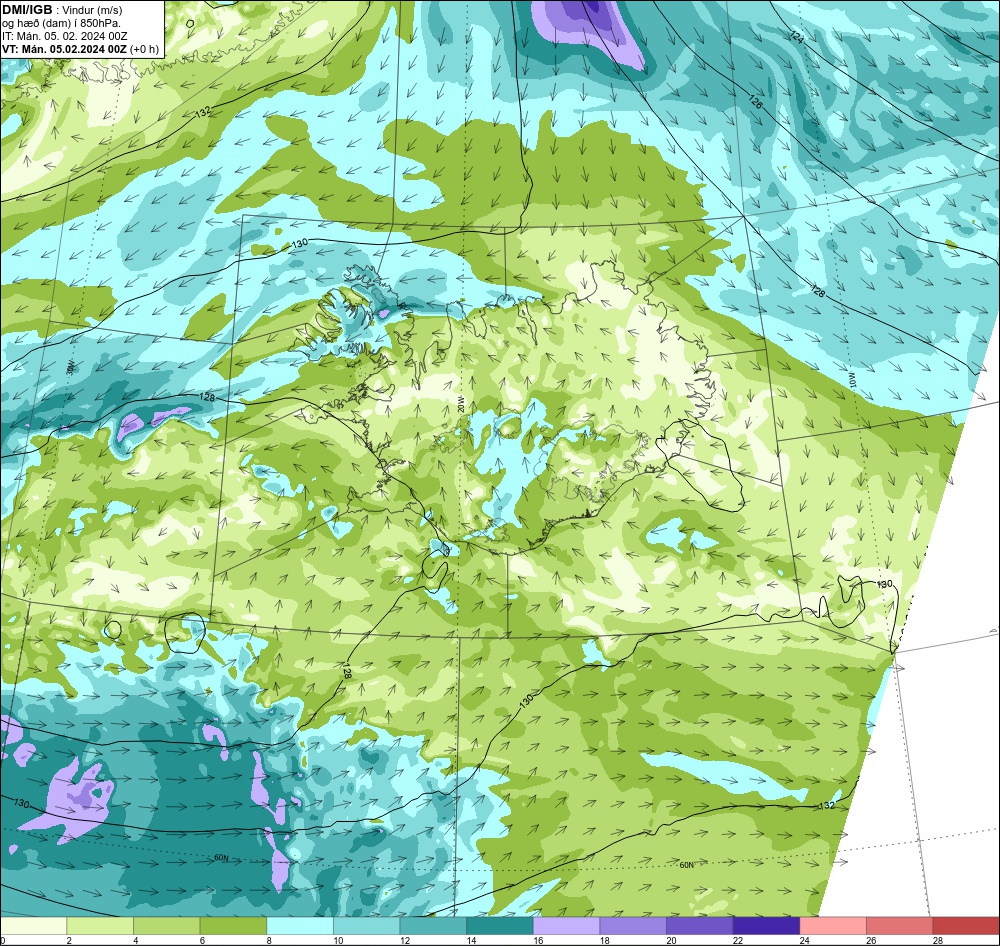Click the 14–16 m/s dark teal legend swatch
Screen dimensions: 1000x946
pyautogui.click(x=500, y=926)
